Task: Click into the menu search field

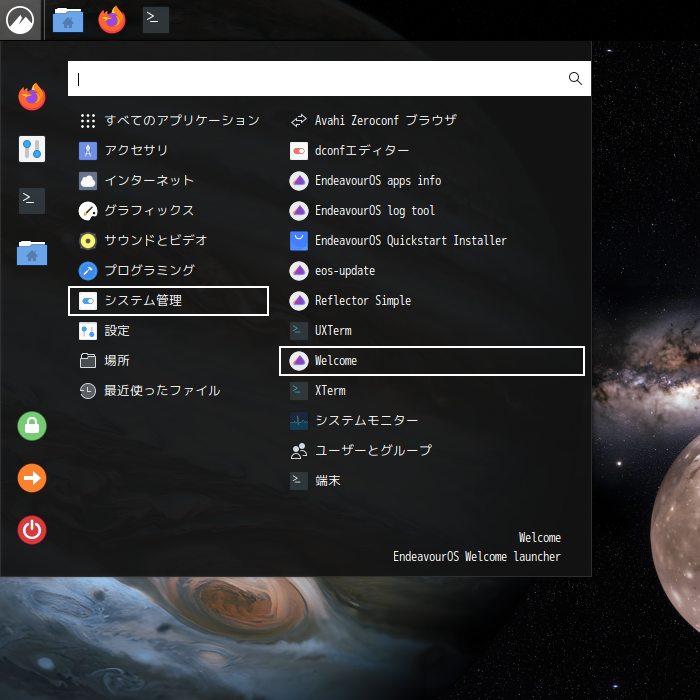Action: 329,79
